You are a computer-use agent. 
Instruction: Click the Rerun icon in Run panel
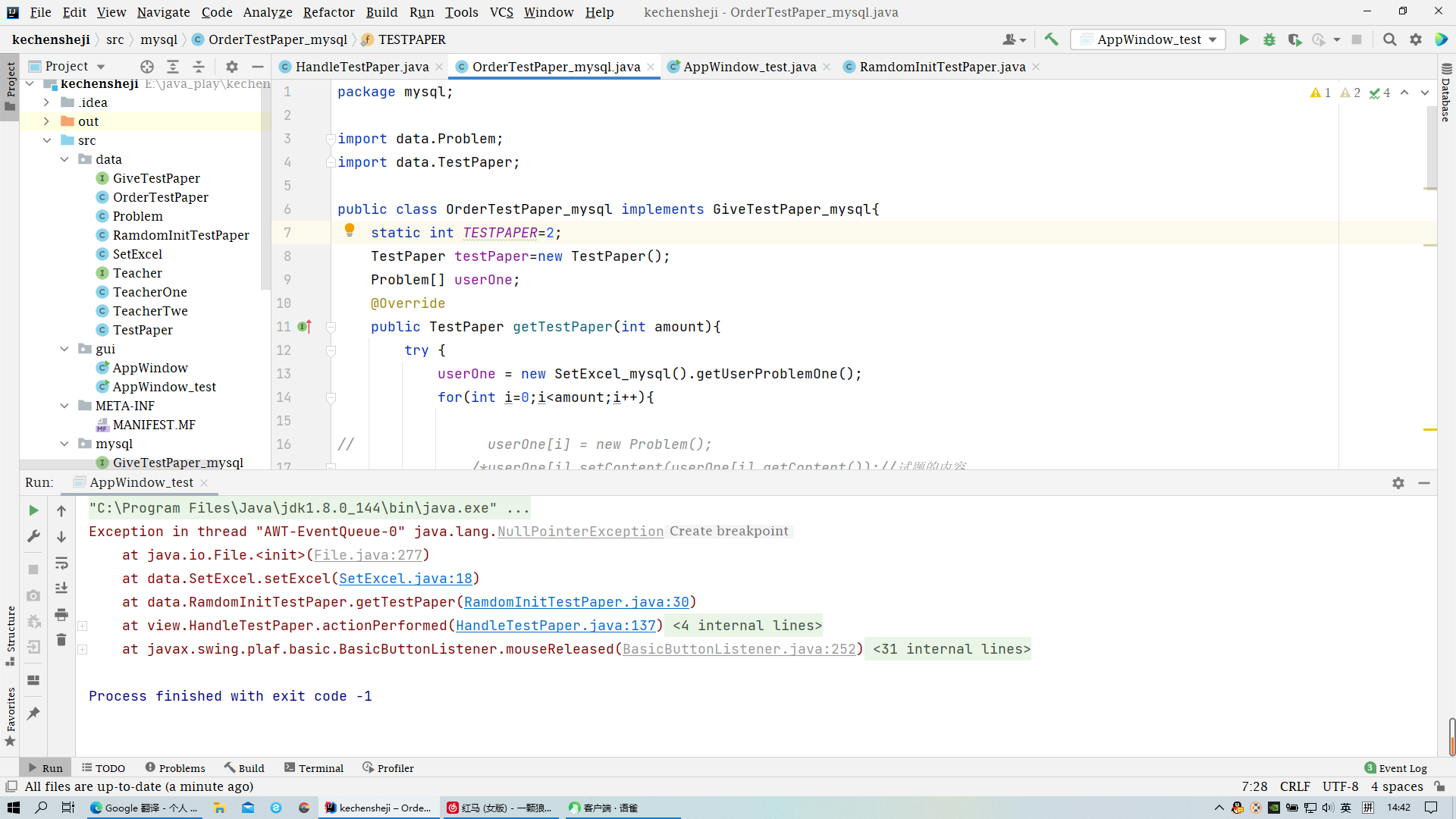(33, 510)
